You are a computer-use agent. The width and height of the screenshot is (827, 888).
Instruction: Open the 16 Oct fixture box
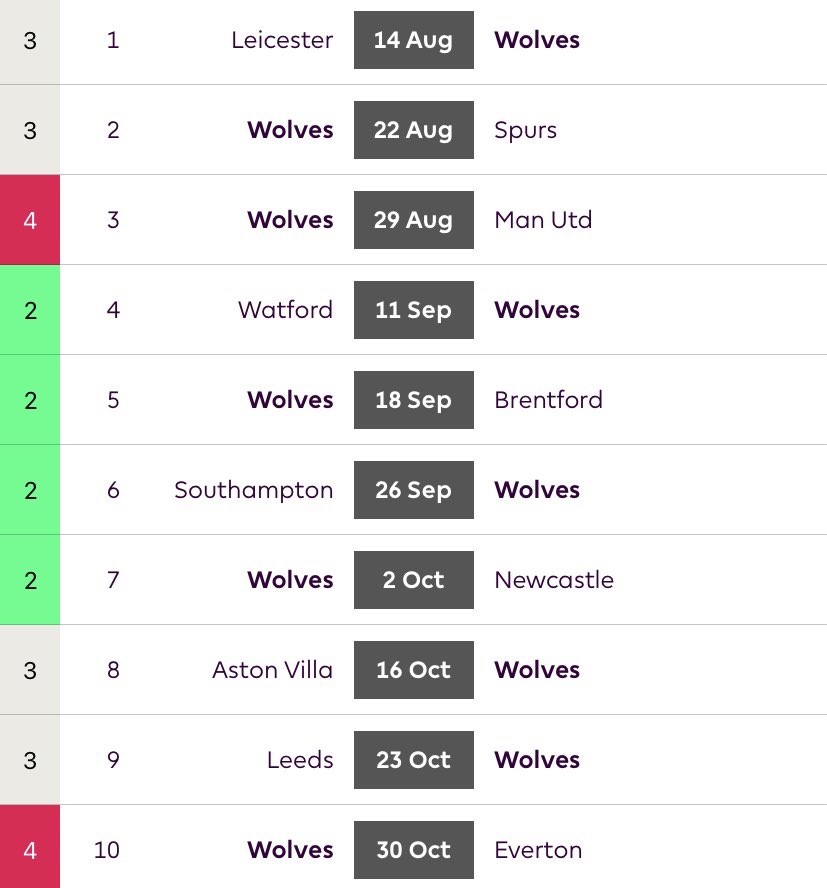pos(414,671)
